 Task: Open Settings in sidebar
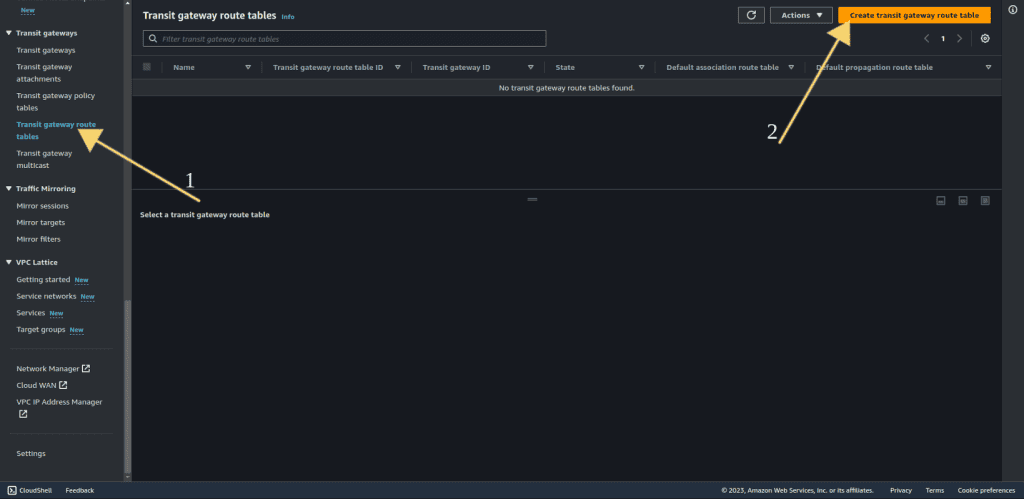tap(31, 453)
